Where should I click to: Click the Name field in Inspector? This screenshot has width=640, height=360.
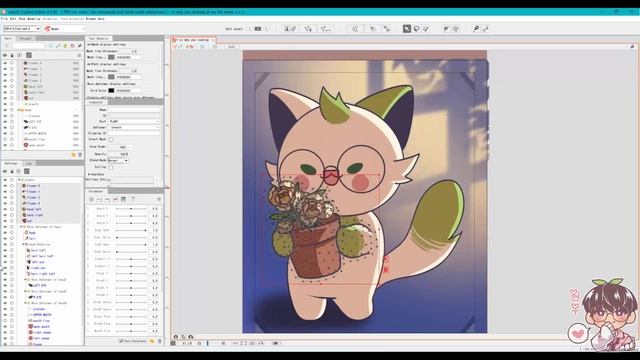tap(134, 110)
